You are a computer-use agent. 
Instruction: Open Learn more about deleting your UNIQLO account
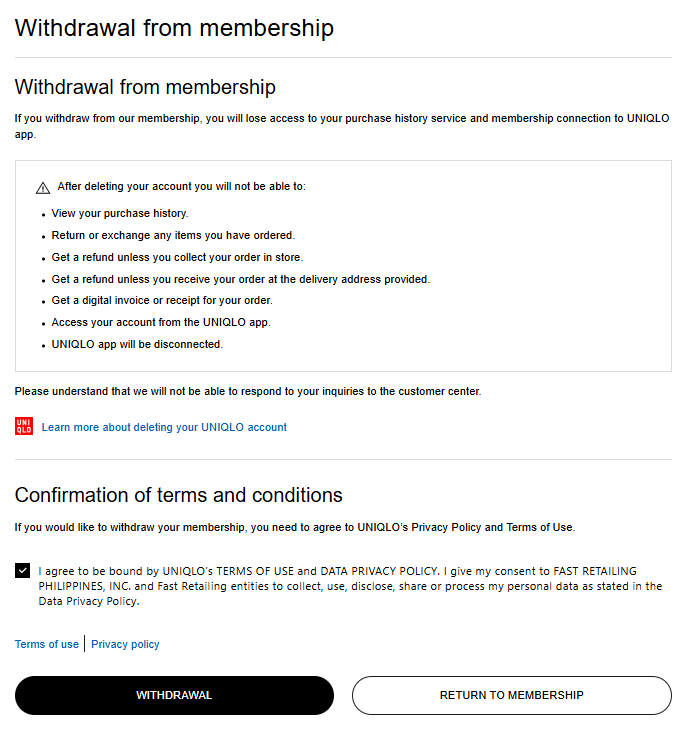click(x=164, y=427)
